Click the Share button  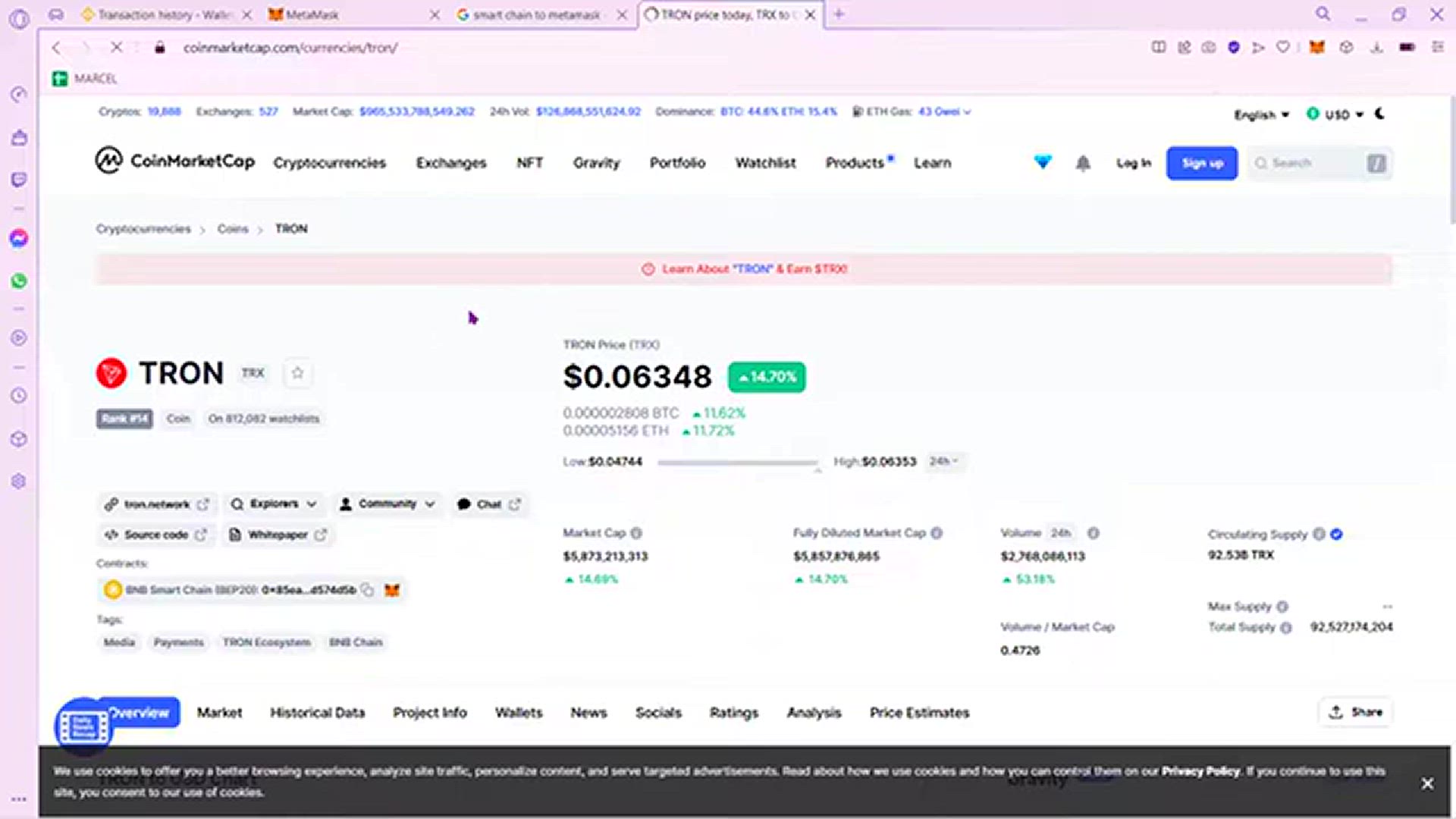click(x=1356, y=712)
